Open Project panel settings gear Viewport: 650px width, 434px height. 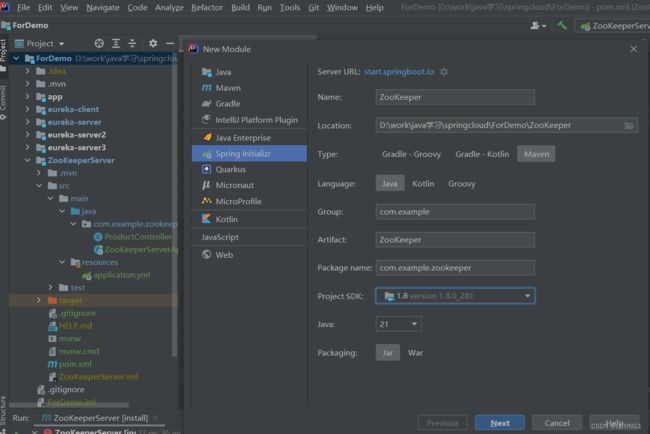pos(153,43)
